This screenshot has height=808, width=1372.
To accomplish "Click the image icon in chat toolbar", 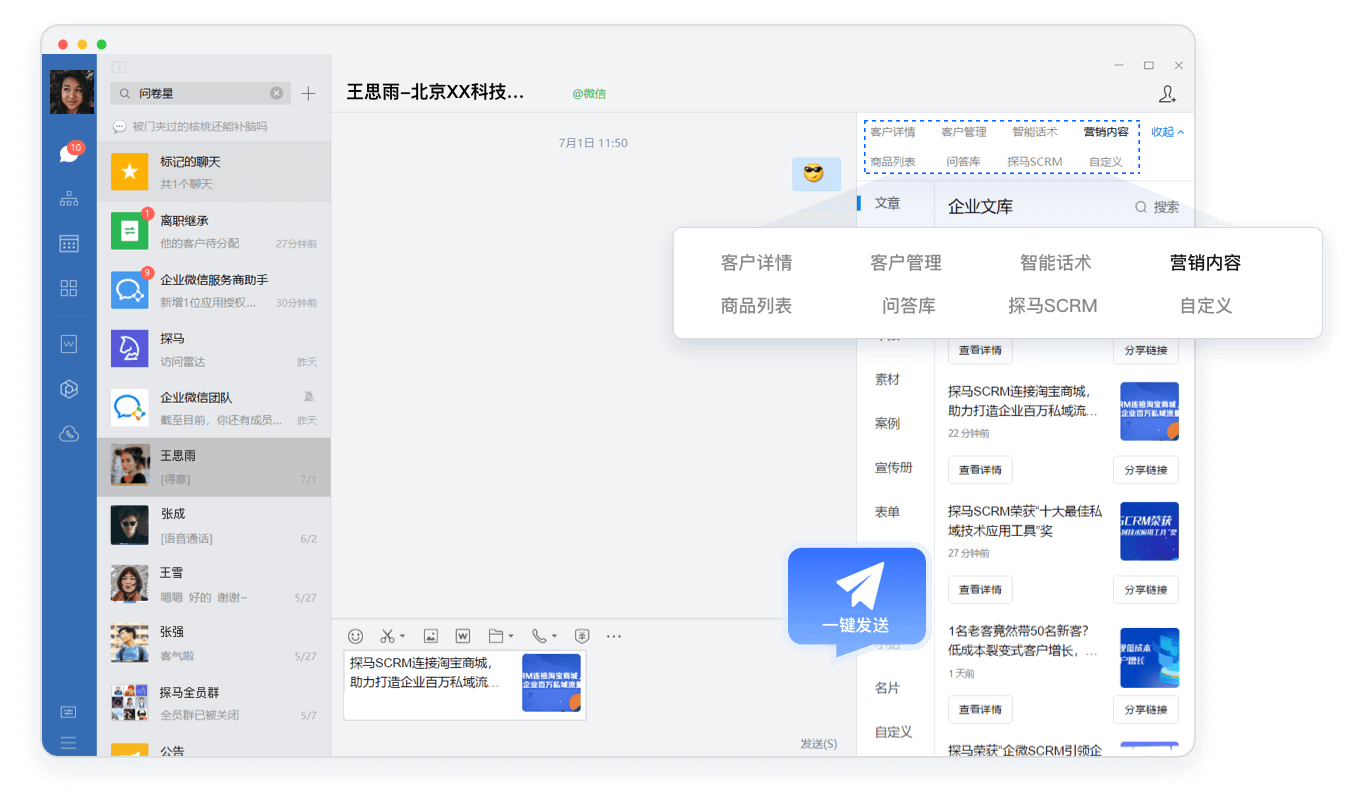I will [430, 636].
